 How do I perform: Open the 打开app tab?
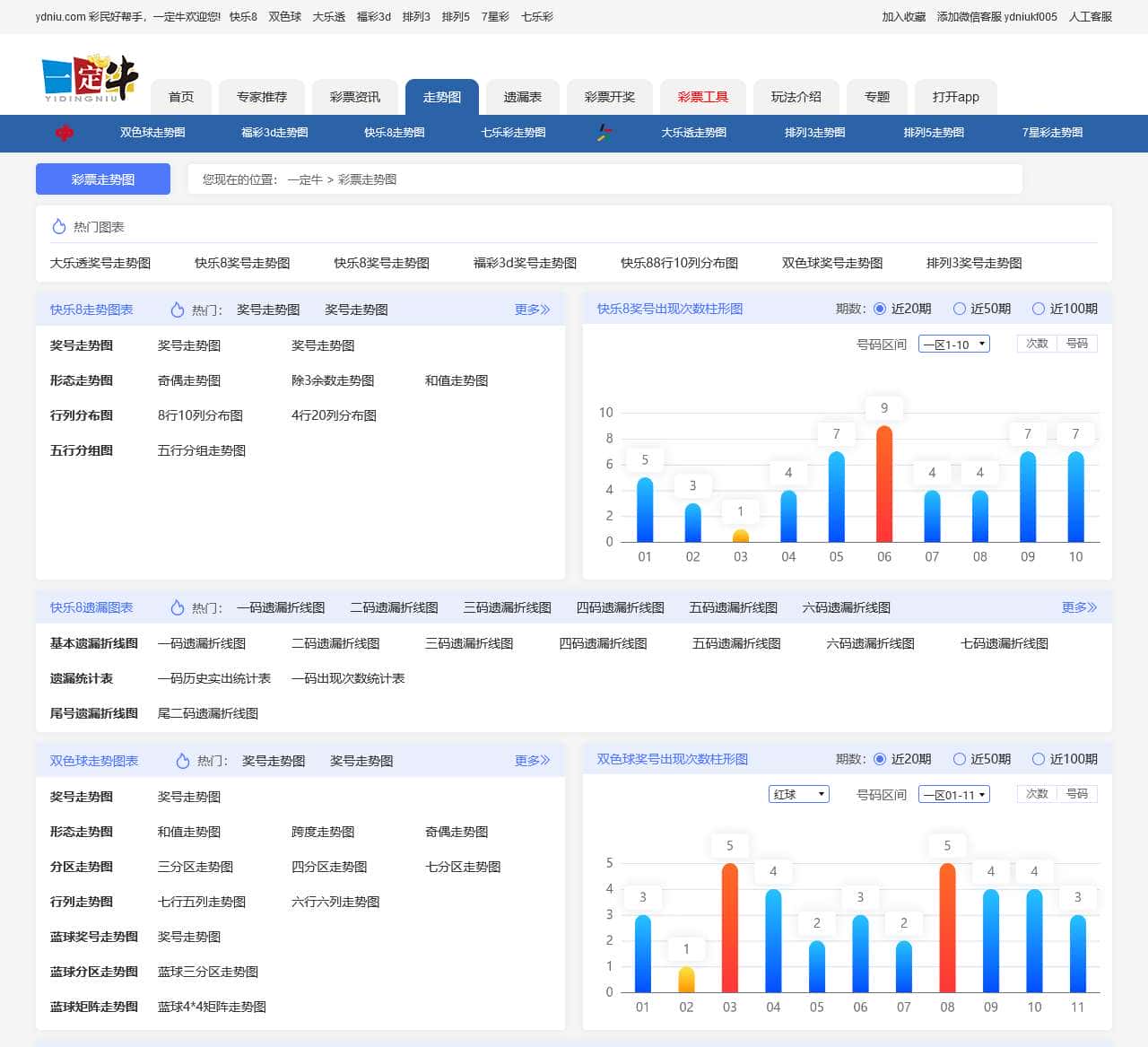click(956, 97)
